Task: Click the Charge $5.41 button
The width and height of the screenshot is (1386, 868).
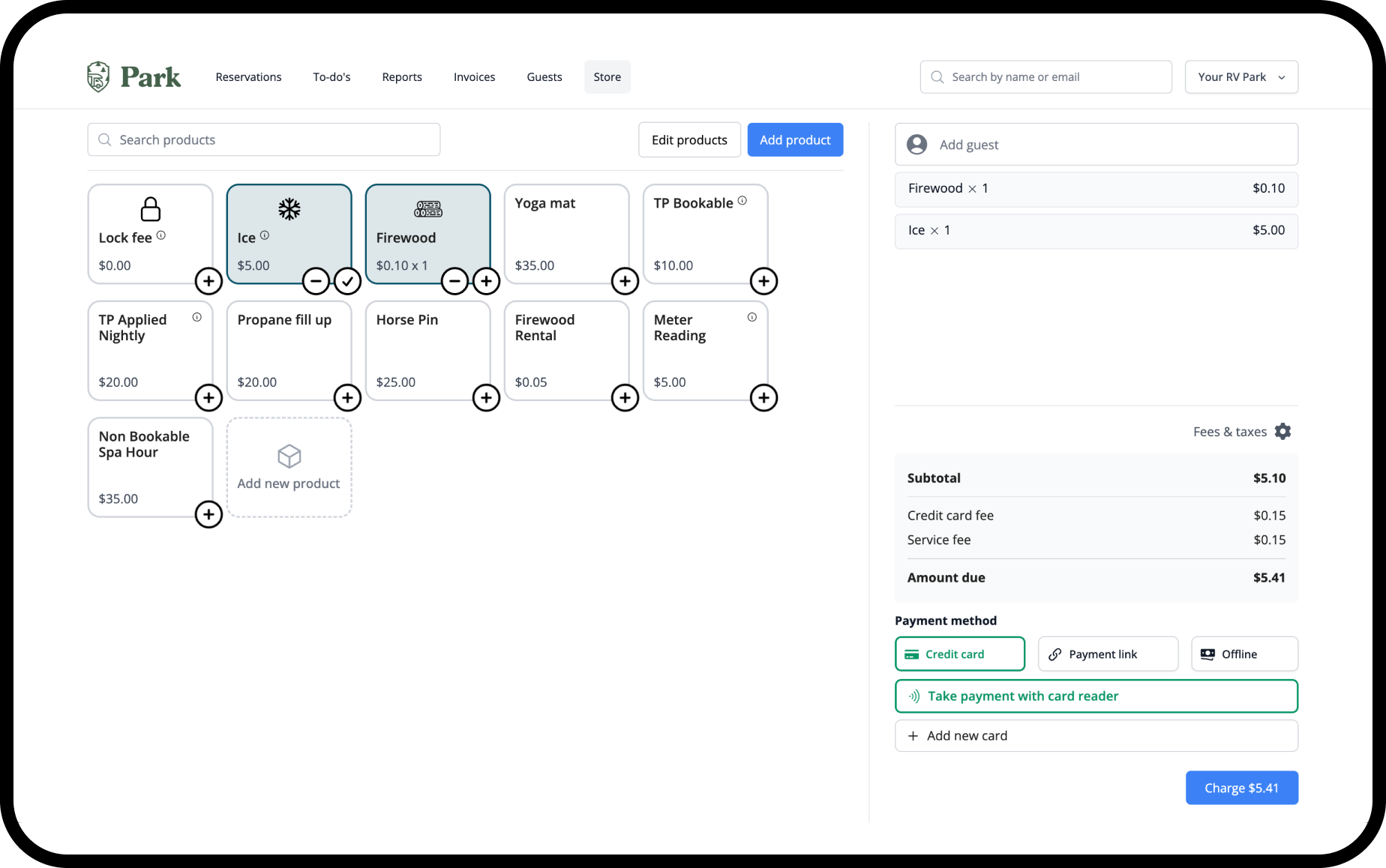Action: pos(1241,788)
